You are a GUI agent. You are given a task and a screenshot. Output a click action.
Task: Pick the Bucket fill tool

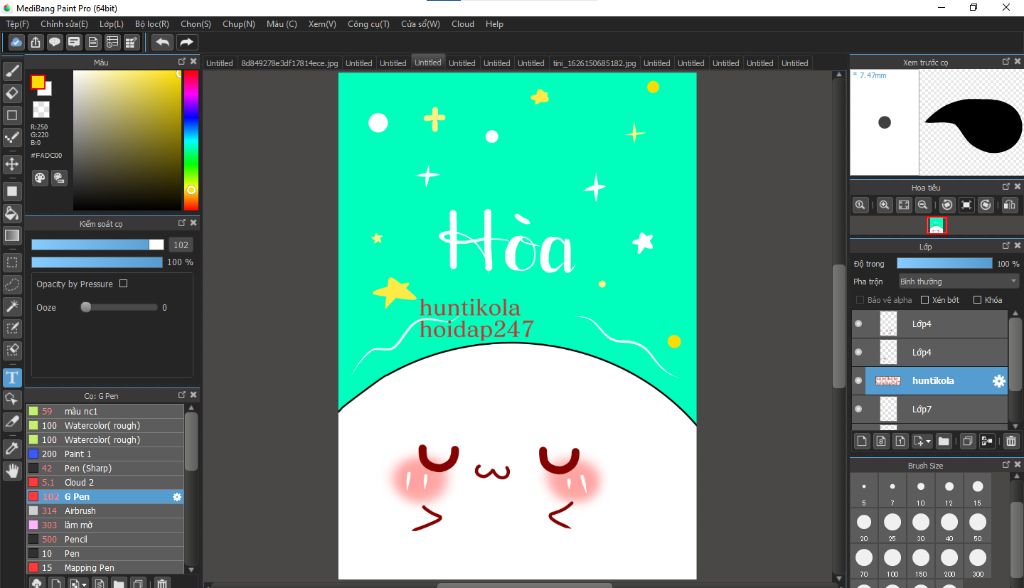(x=12, y=213)
